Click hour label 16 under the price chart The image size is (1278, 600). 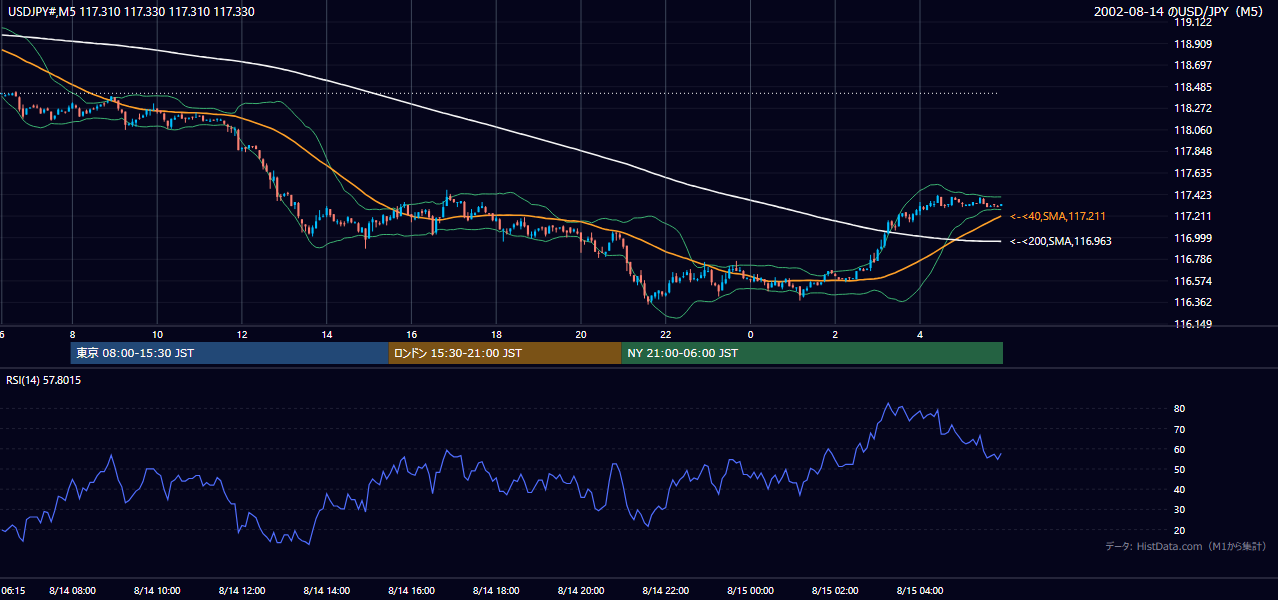click(411, 334)
